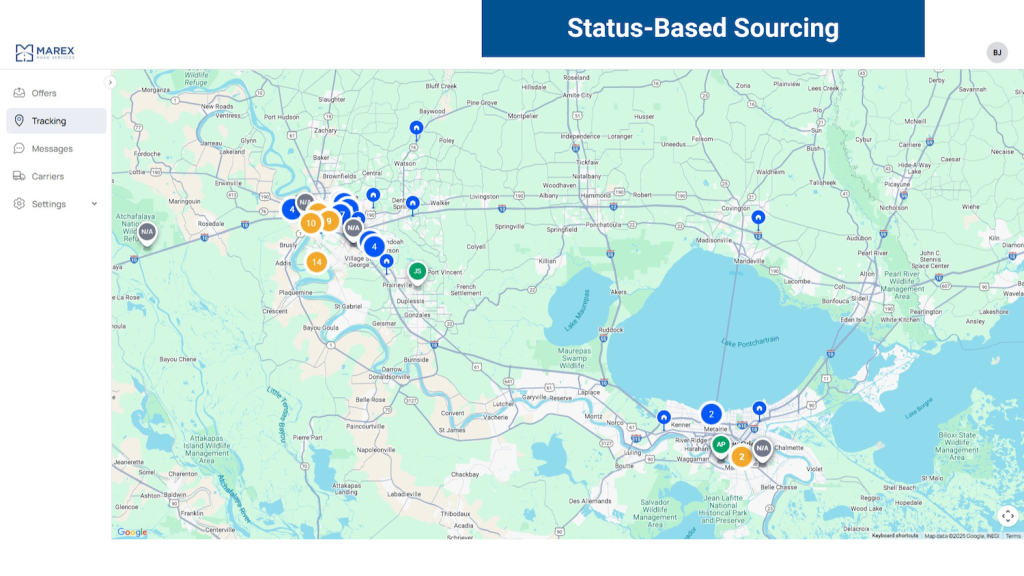Expand the Settings submenu chevron
Screen dimensions: 1024x576
tap(95, 204)
